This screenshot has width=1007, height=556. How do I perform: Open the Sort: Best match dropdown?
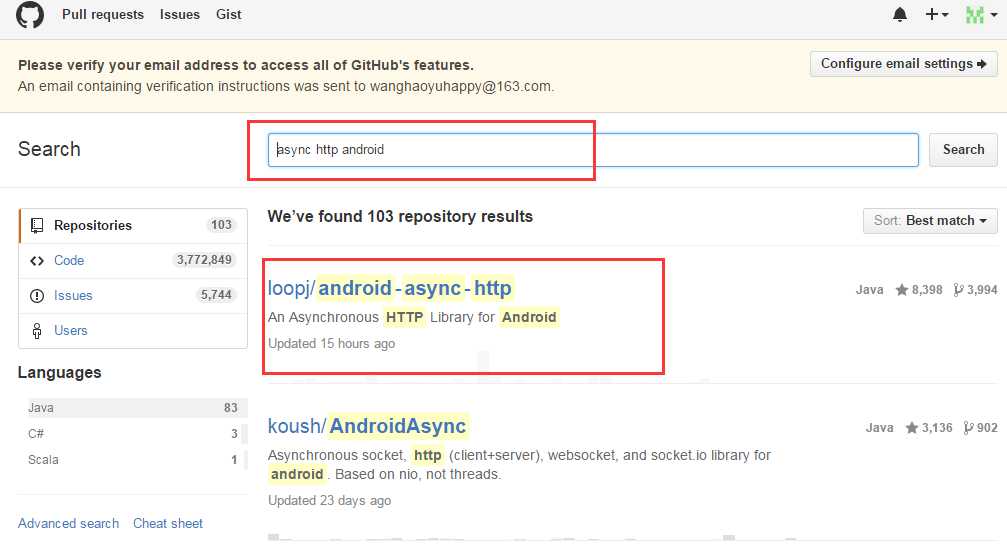pos(930,221)
